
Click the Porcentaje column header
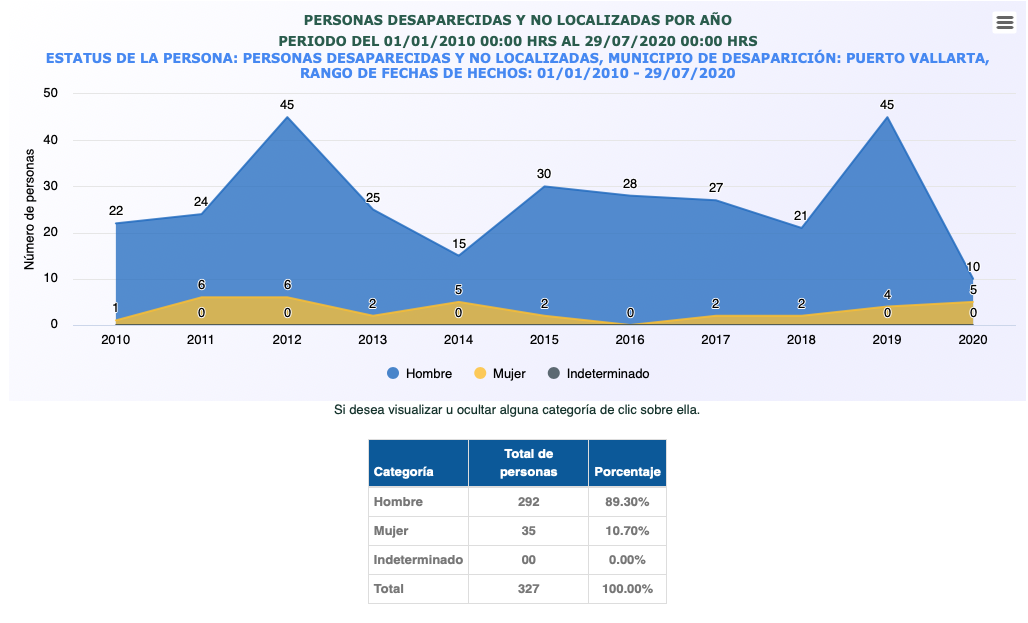627,471
